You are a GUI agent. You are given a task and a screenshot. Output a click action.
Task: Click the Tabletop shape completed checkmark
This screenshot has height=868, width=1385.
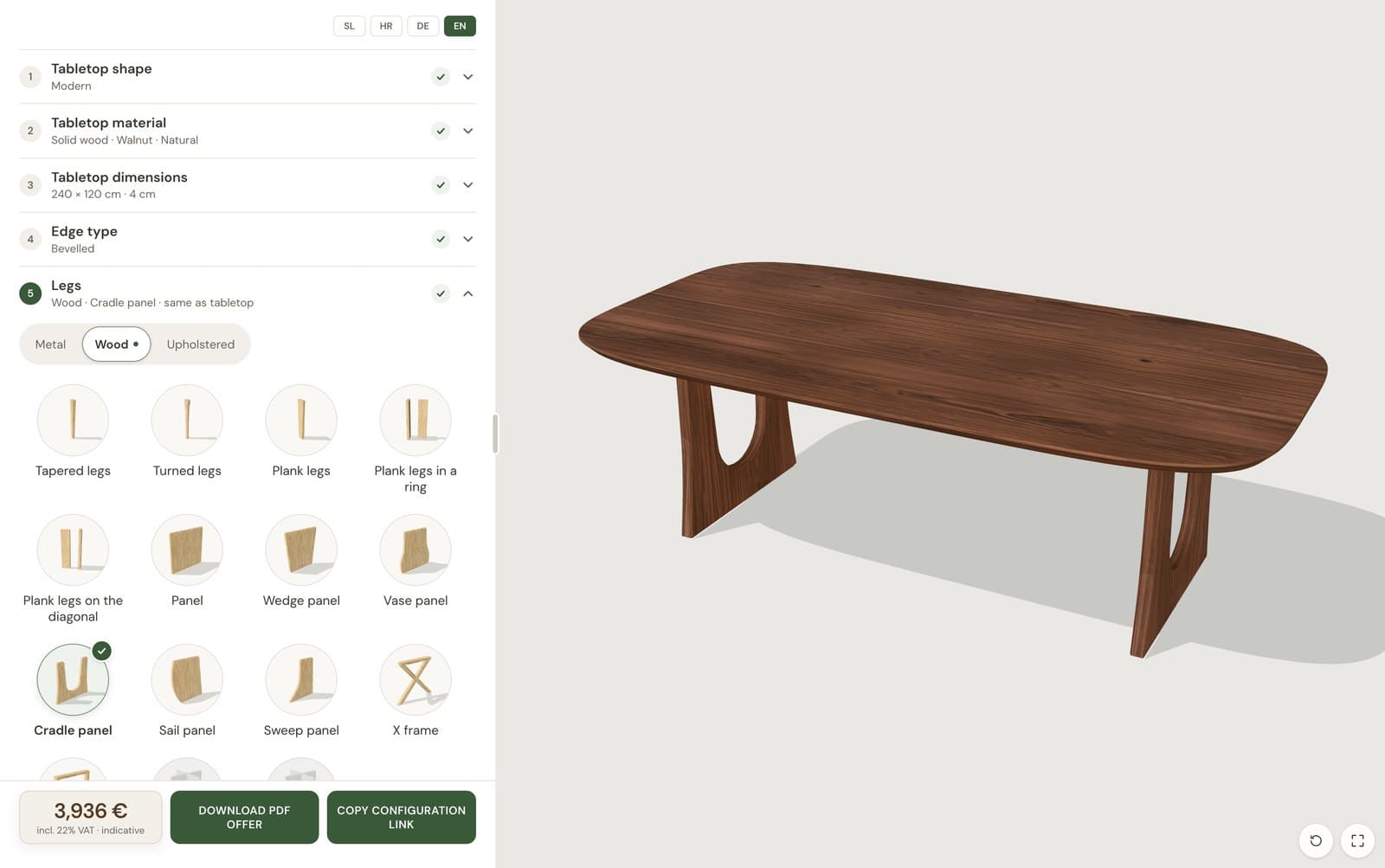(x=441, y=77)
